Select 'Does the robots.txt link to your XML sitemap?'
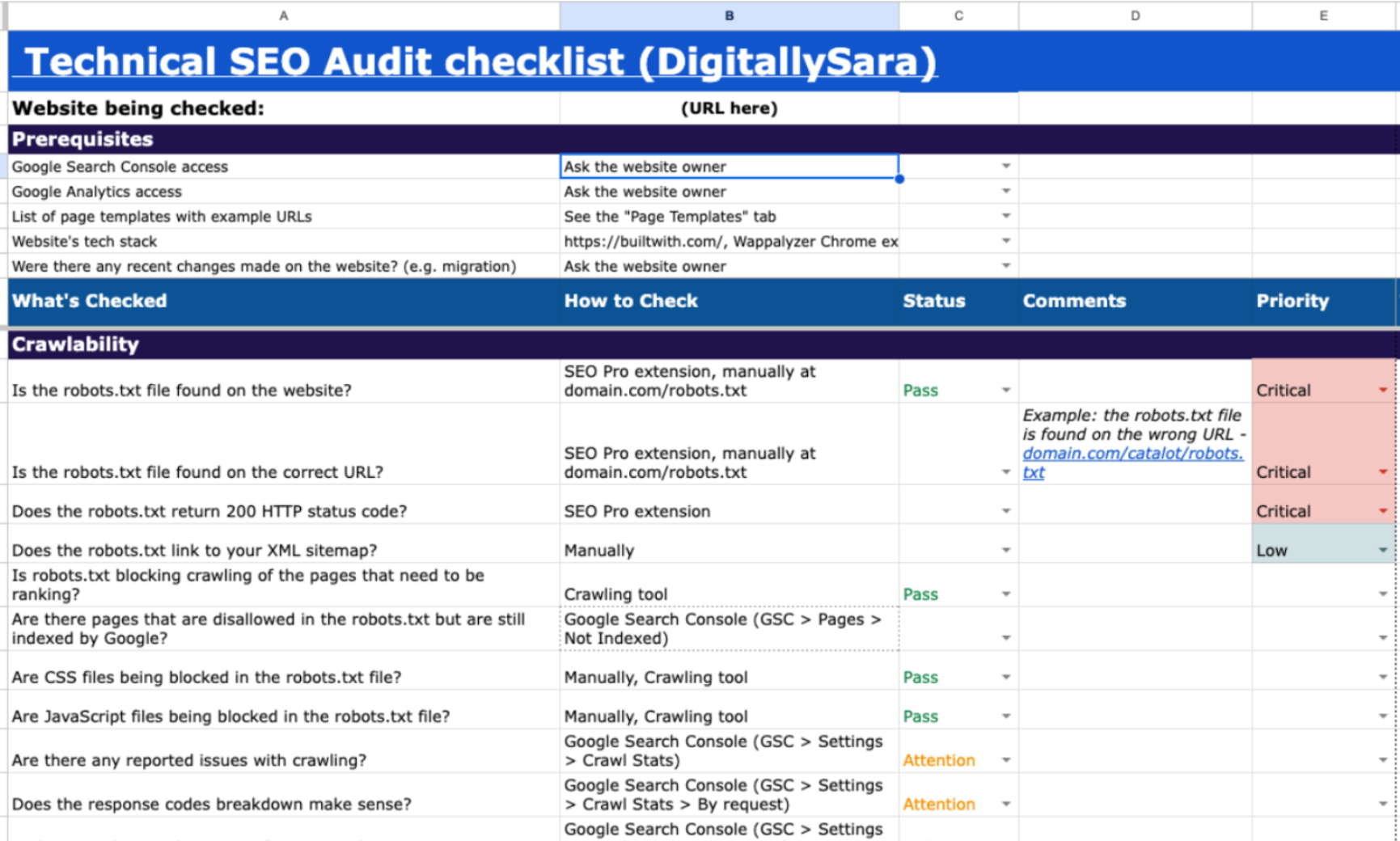 pyautogui.click(x=284, y=543)
